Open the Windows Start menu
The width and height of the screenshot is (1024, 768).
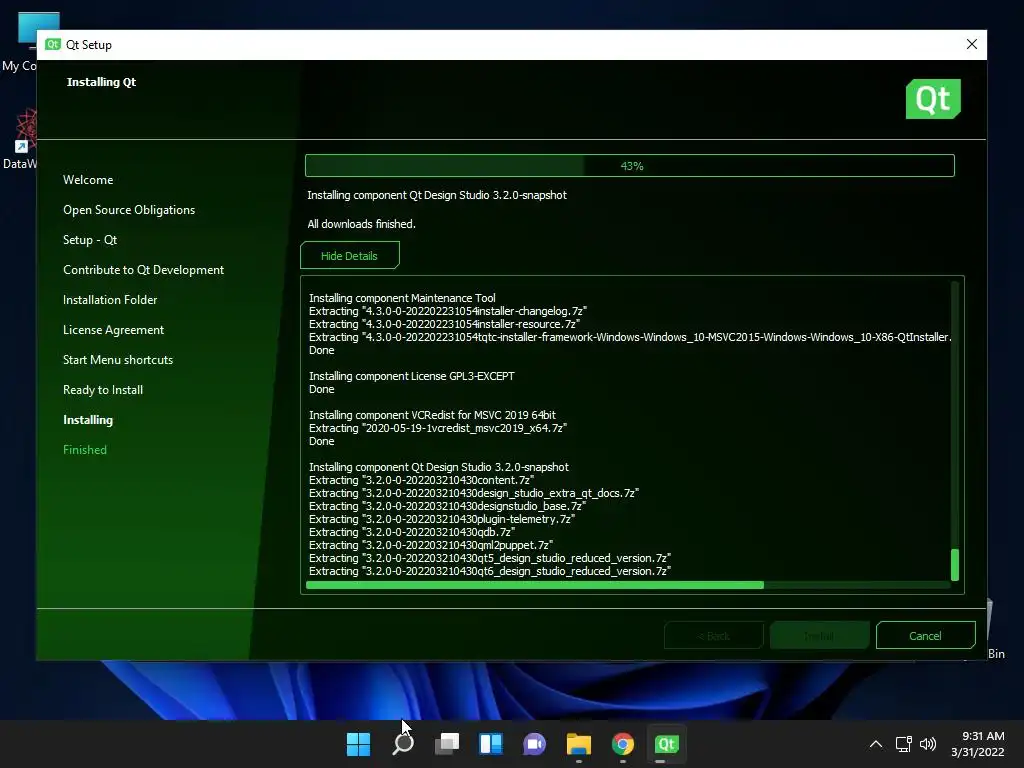point(358,744)
